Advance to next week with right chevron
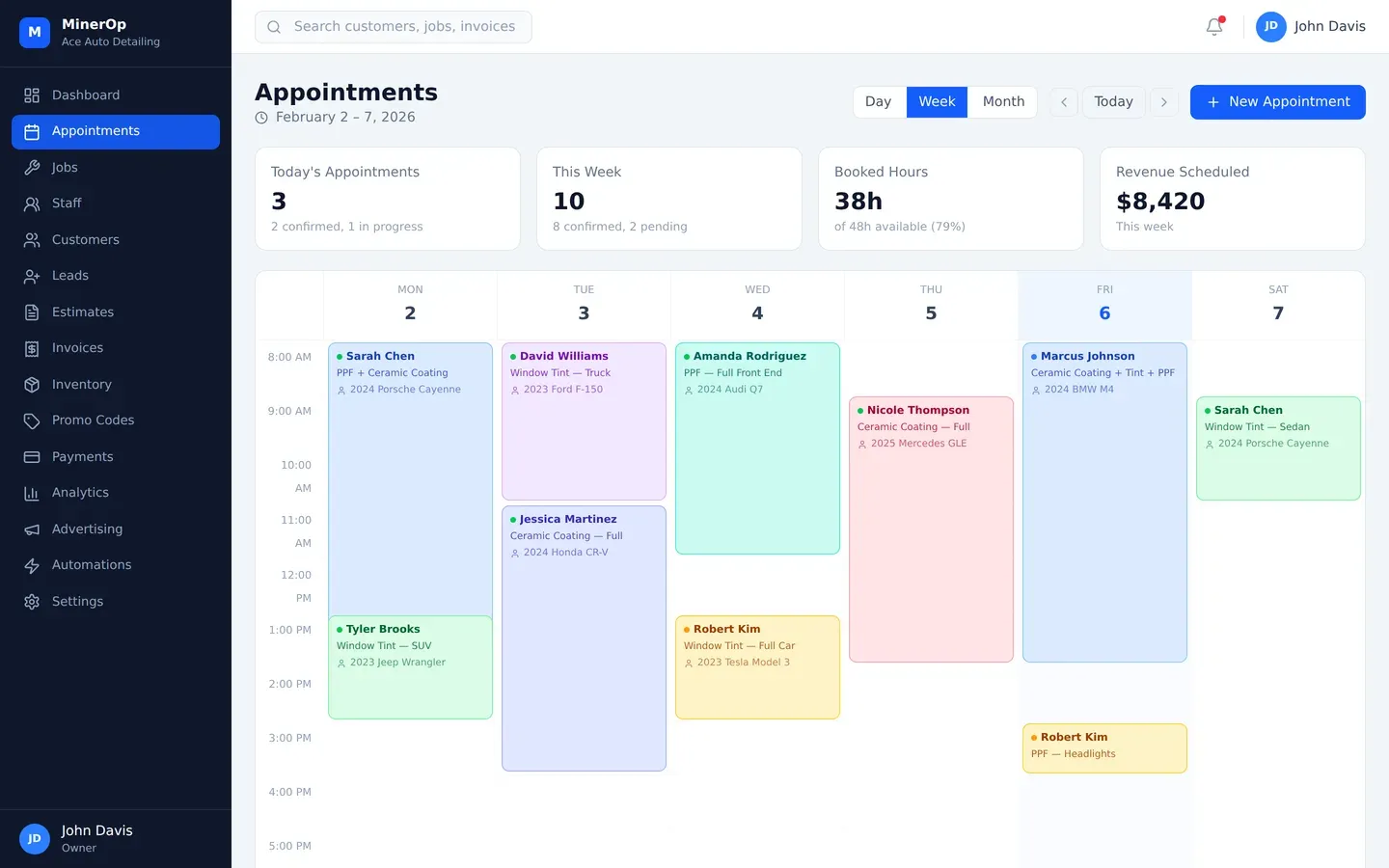The width and height of the screenshot is (1389, 868). pos(1164,102)
